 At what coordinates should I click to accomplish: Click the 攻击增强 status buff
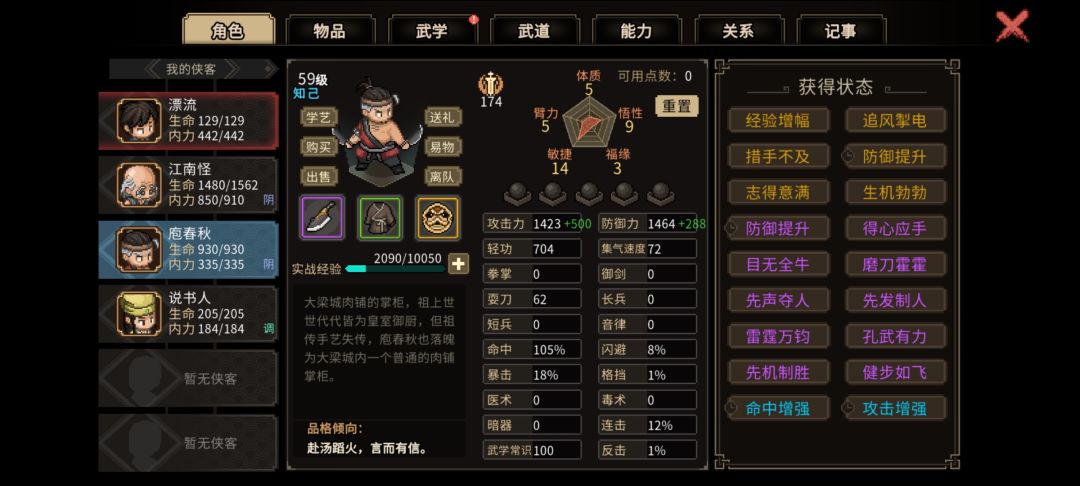[x=895, y=408]
